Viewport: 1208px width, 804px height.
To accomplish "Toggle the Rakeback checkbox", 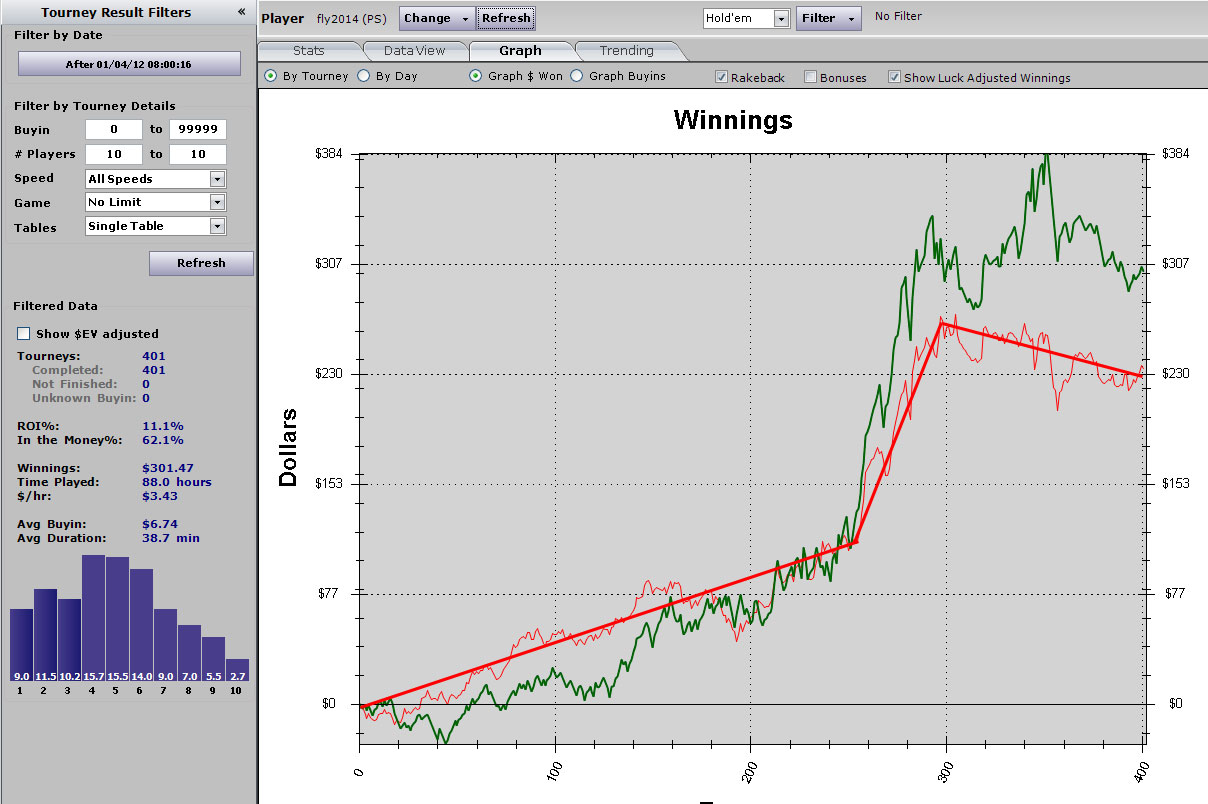I will 721,77.
